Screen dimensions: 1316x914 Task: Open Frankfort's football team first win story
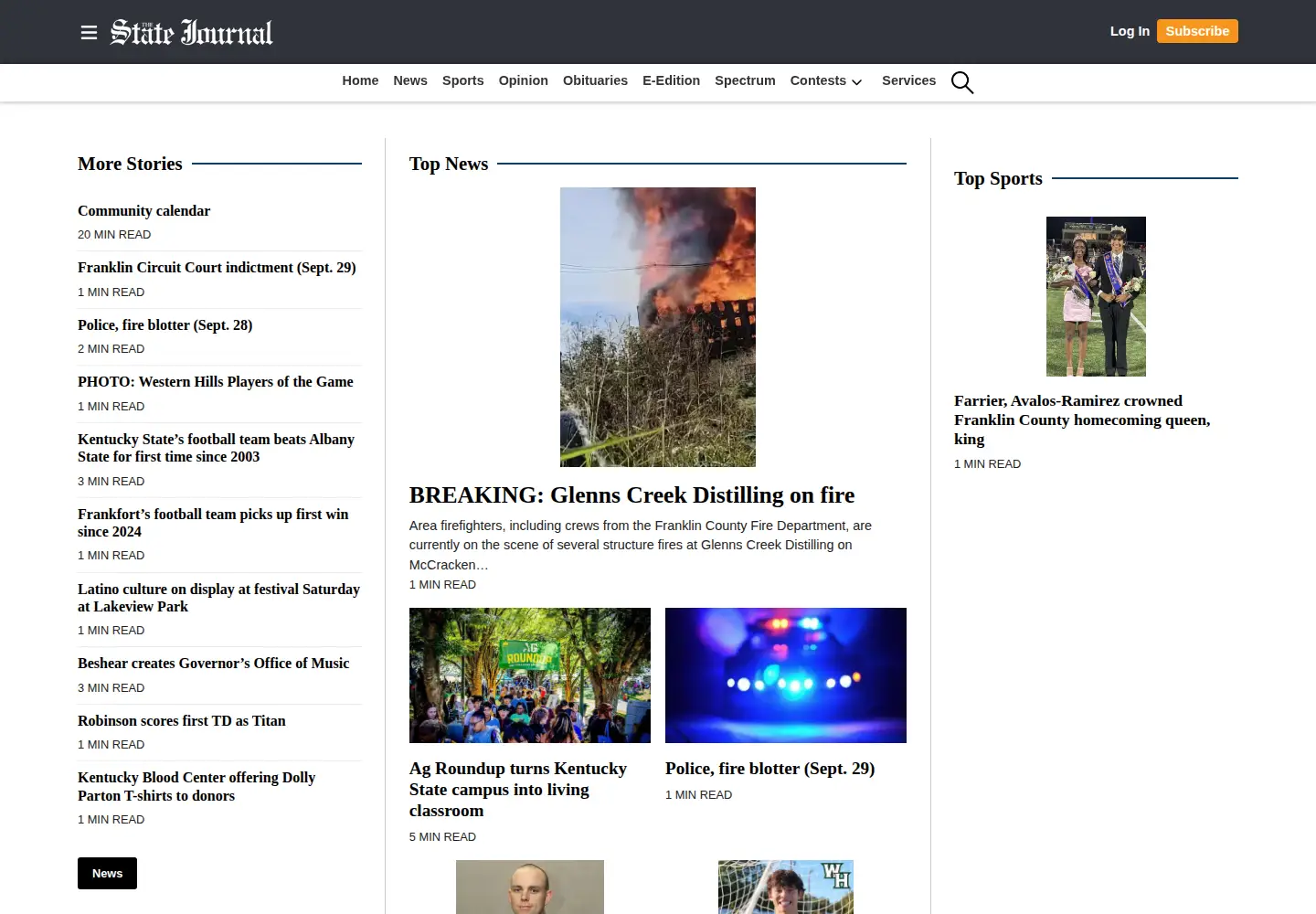click(213, 523)
